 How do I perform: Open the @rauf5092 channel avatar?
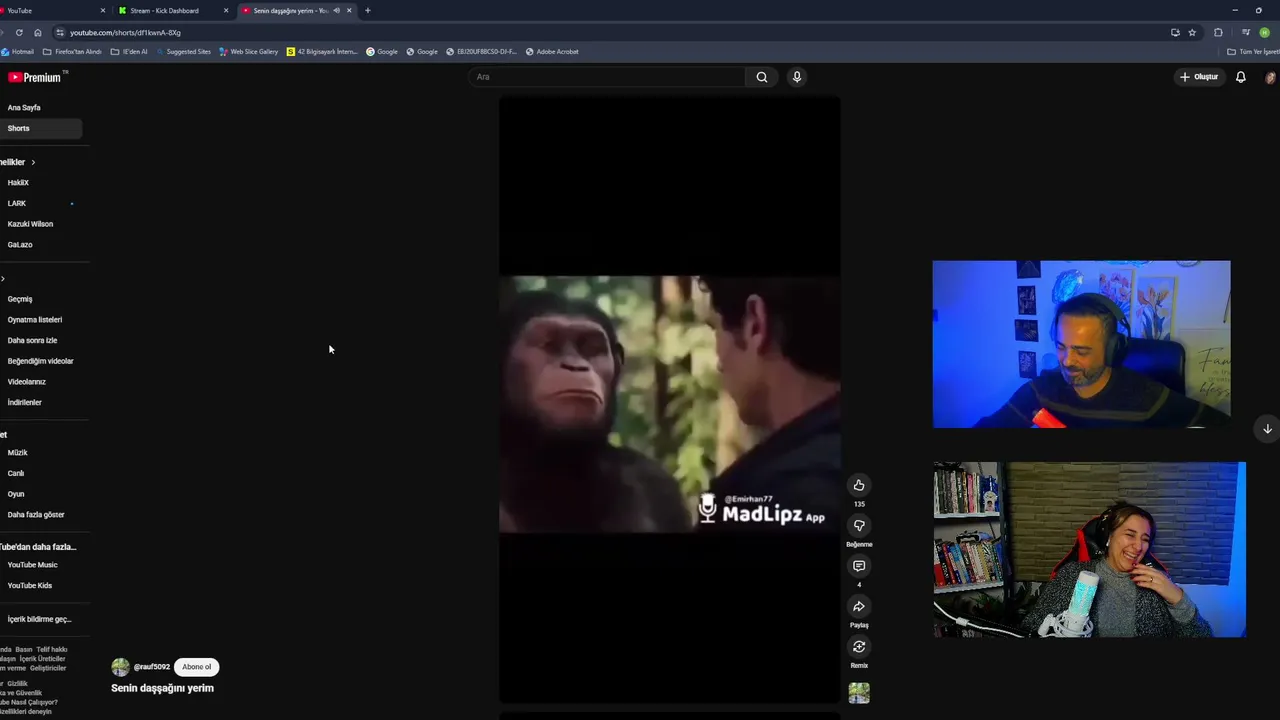(x=121, y=667)
